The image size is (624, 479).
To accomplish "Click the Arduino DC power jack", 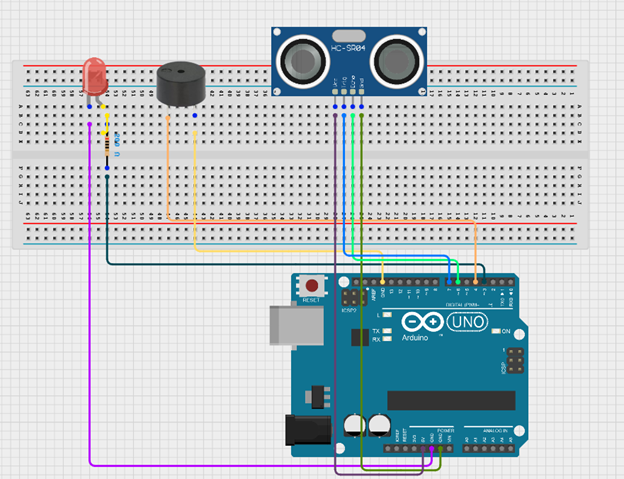I will coord(308,430).
